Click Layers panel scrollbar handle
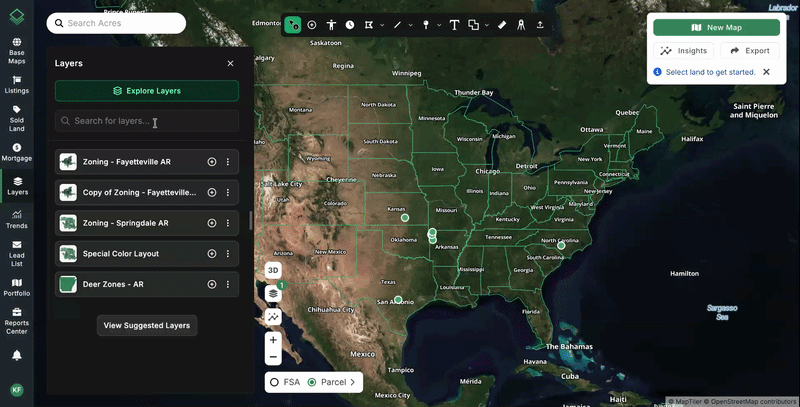The image size is (800, 407). 251,220
